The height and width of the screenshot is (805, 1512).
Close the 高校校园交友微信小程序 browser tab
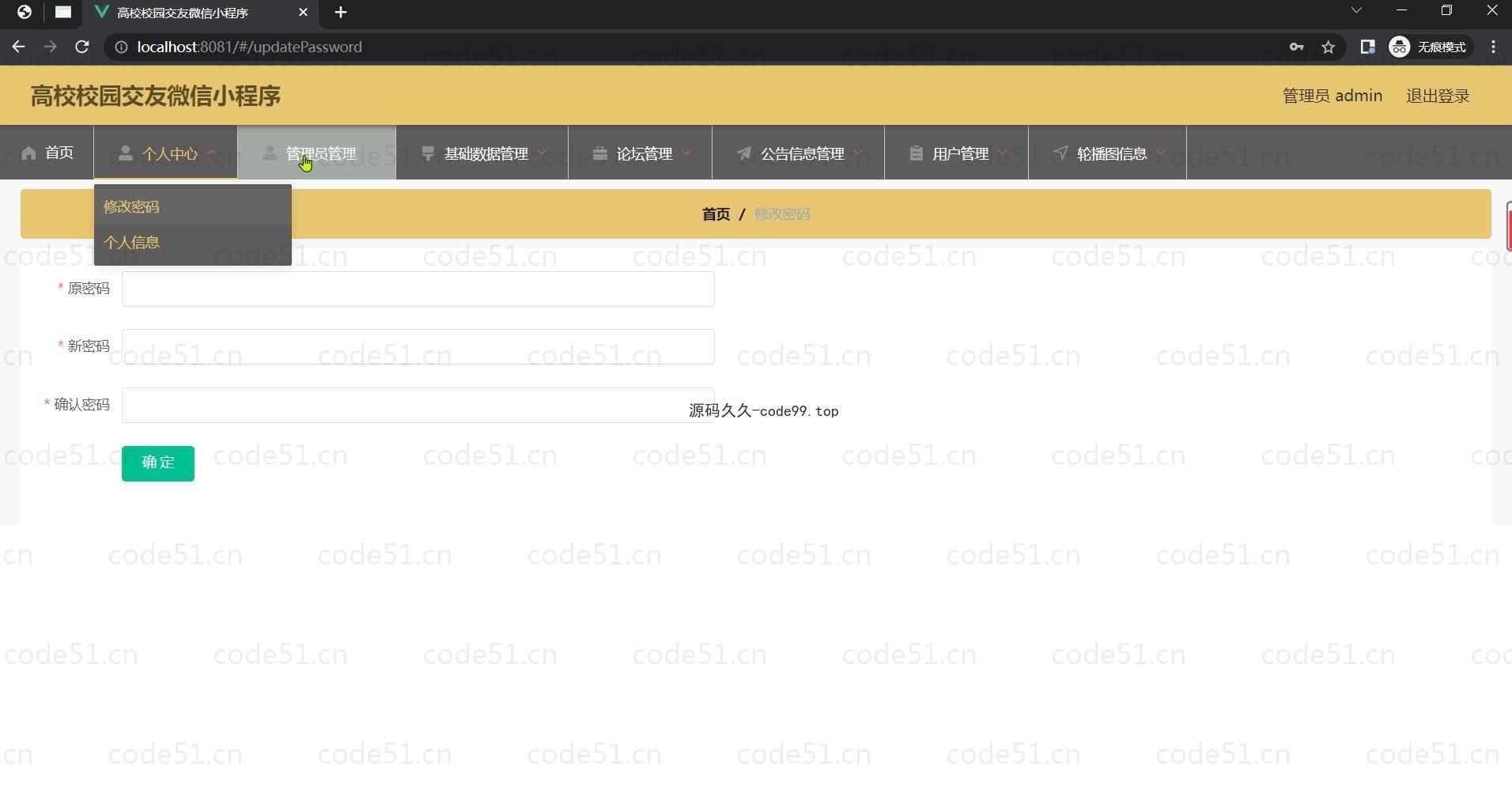[303, 12]
